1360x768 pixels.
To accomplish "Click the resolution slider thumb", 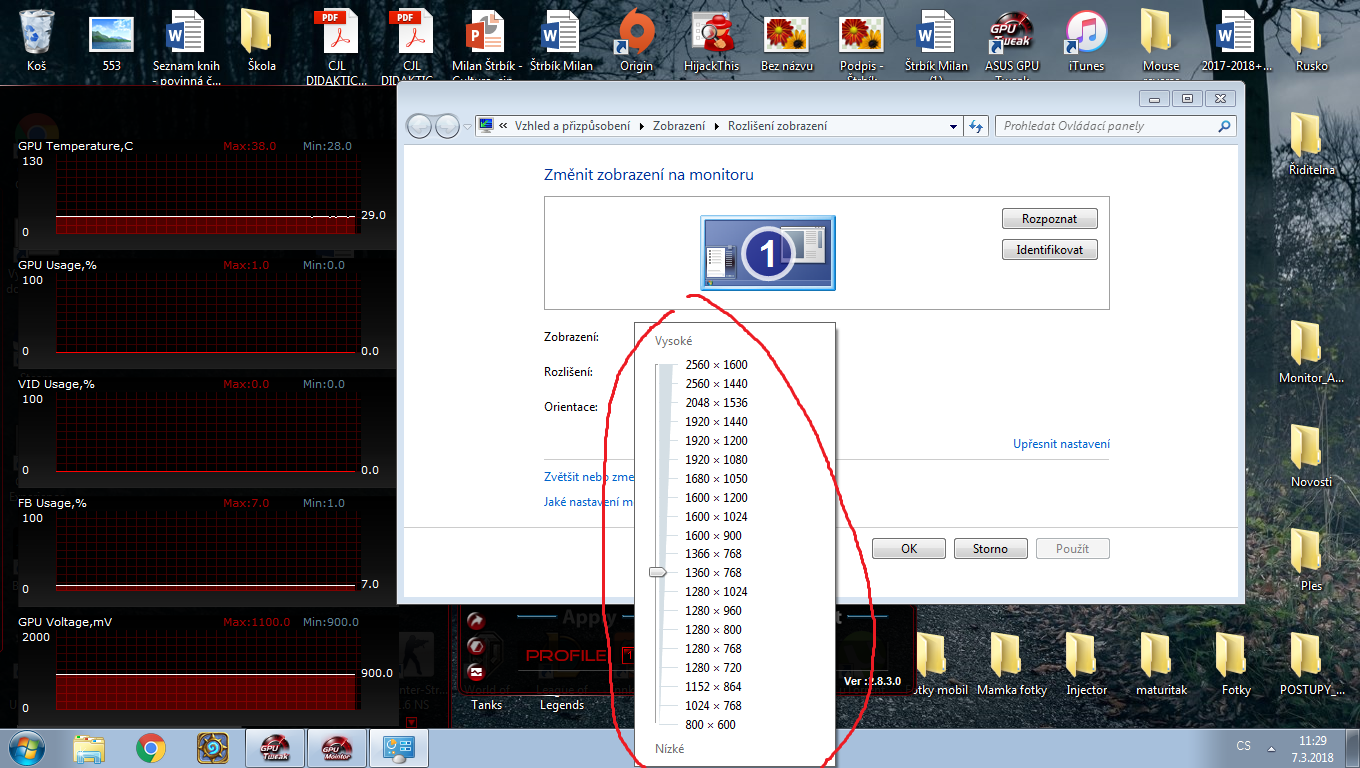I will (x=657, y=573).
